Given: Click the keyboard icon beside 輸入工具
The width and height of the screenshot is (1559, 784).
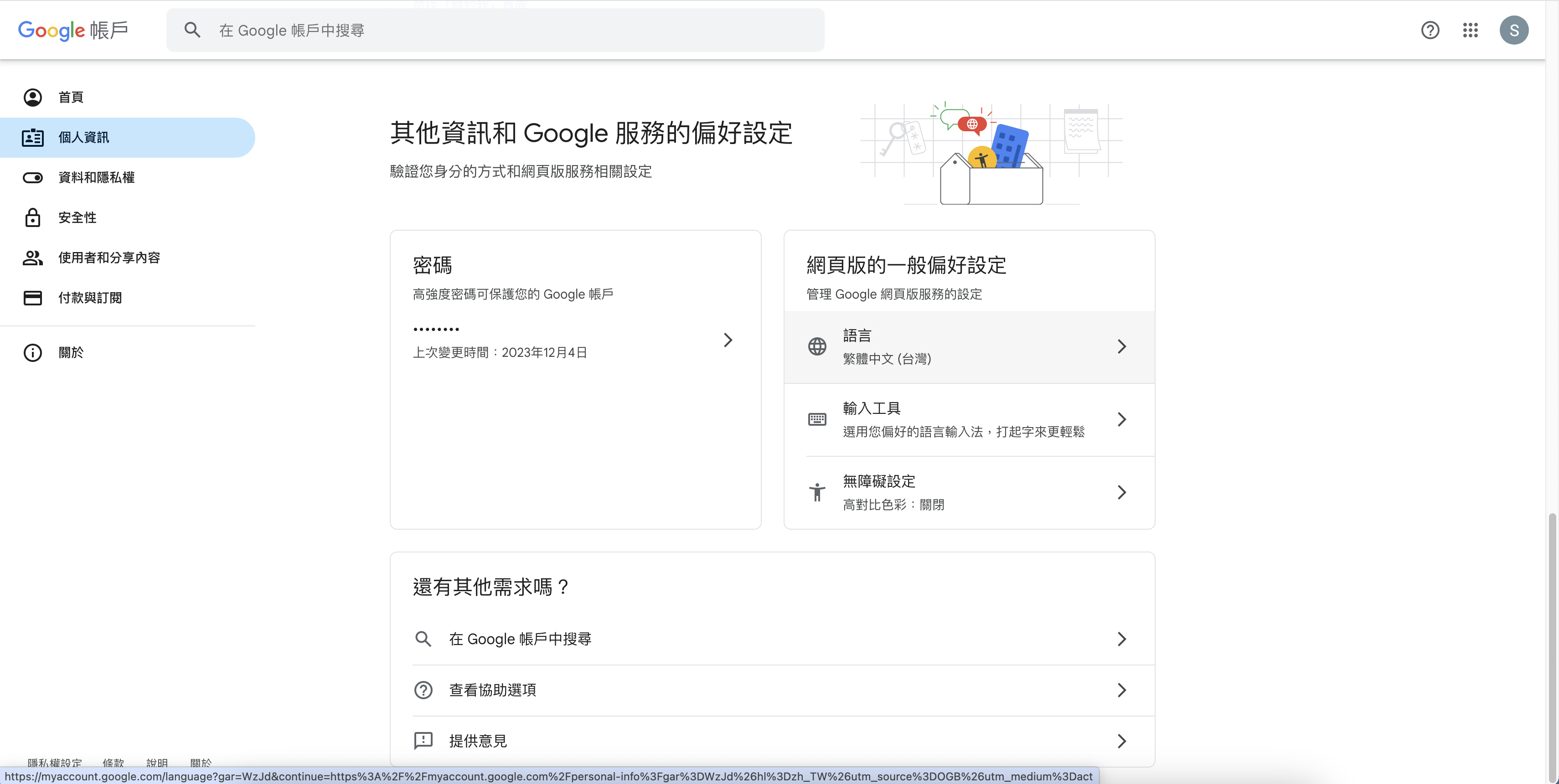Looking at the screenshot, I should tap(817, 419).
